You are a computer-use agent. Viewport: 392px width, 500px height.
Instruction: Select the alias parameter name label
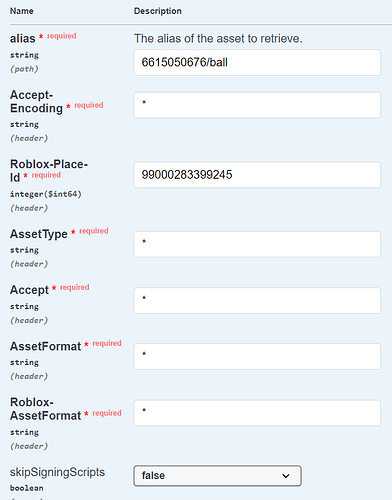click(x=23, y=39)
